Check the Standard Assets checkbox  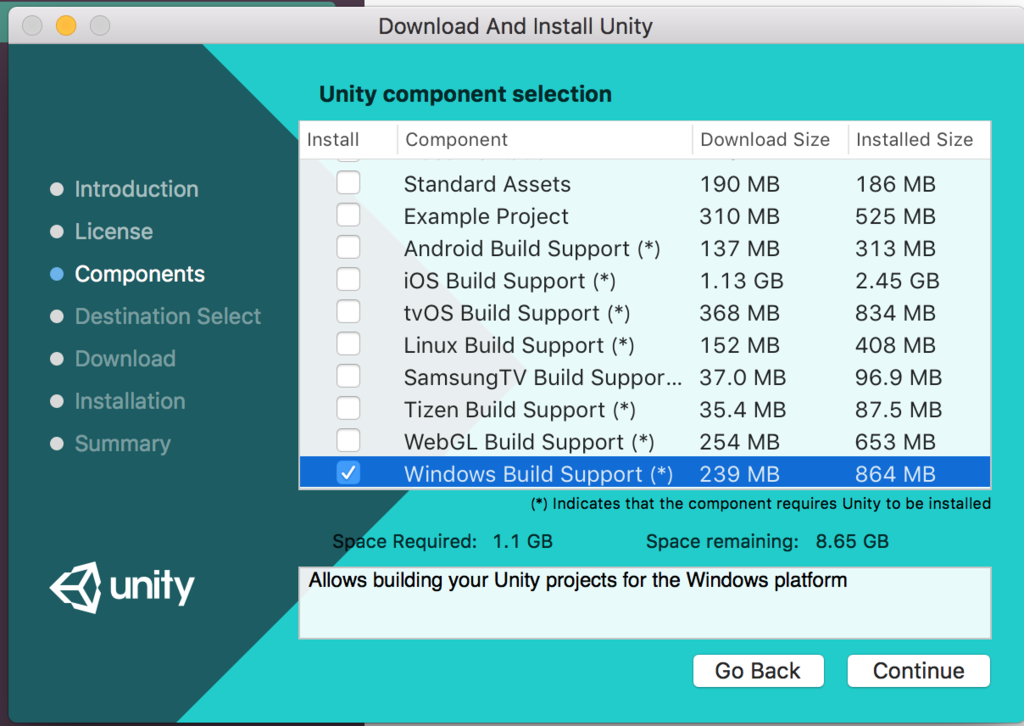click(348, 183)
